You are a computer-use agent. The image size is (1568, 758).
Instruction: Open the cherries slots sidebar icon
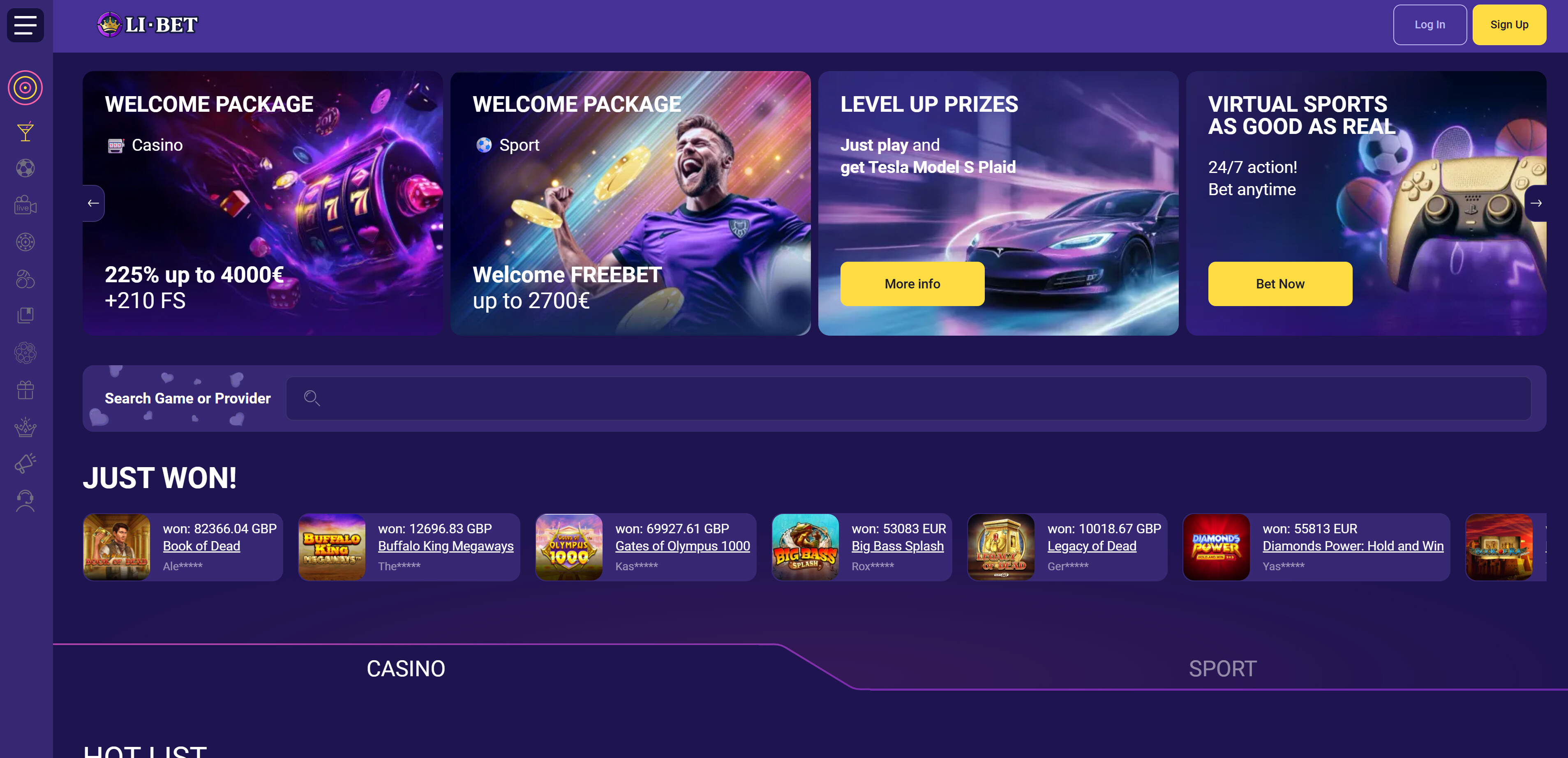tap(25, 279)
